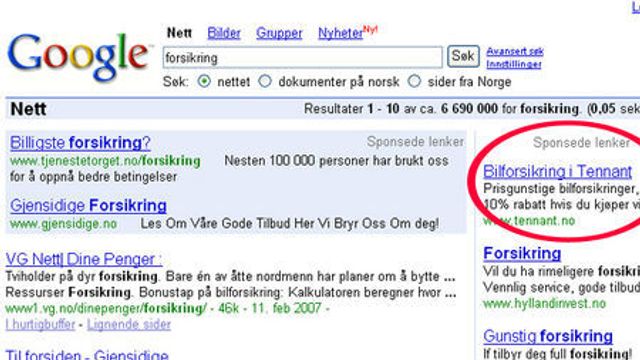Select 'sider fra Norge' radio button
The height and width of the screenshot is (360, 640).
[x=414, y=81]
